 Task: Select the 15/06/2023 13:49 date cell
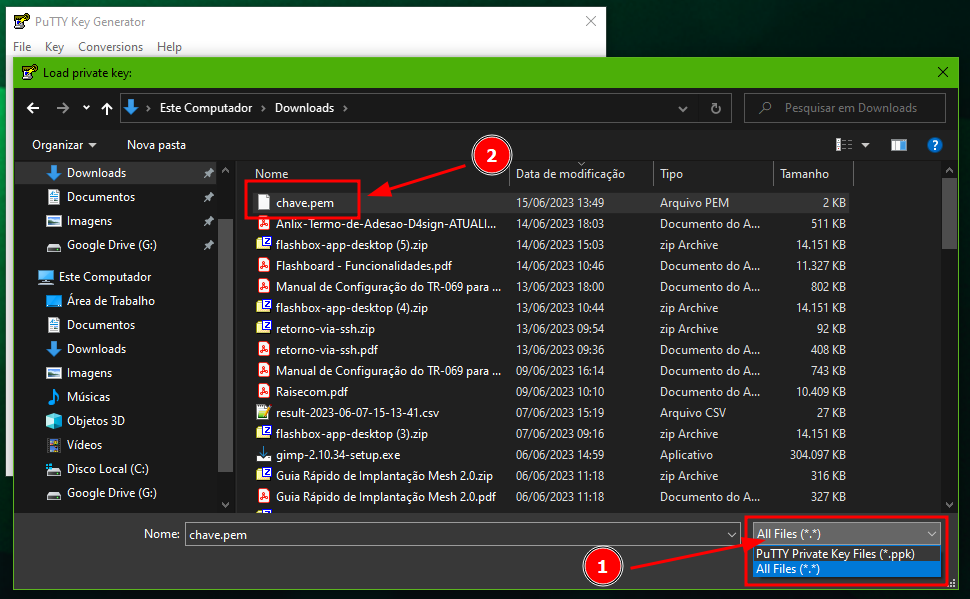point(560,203)
